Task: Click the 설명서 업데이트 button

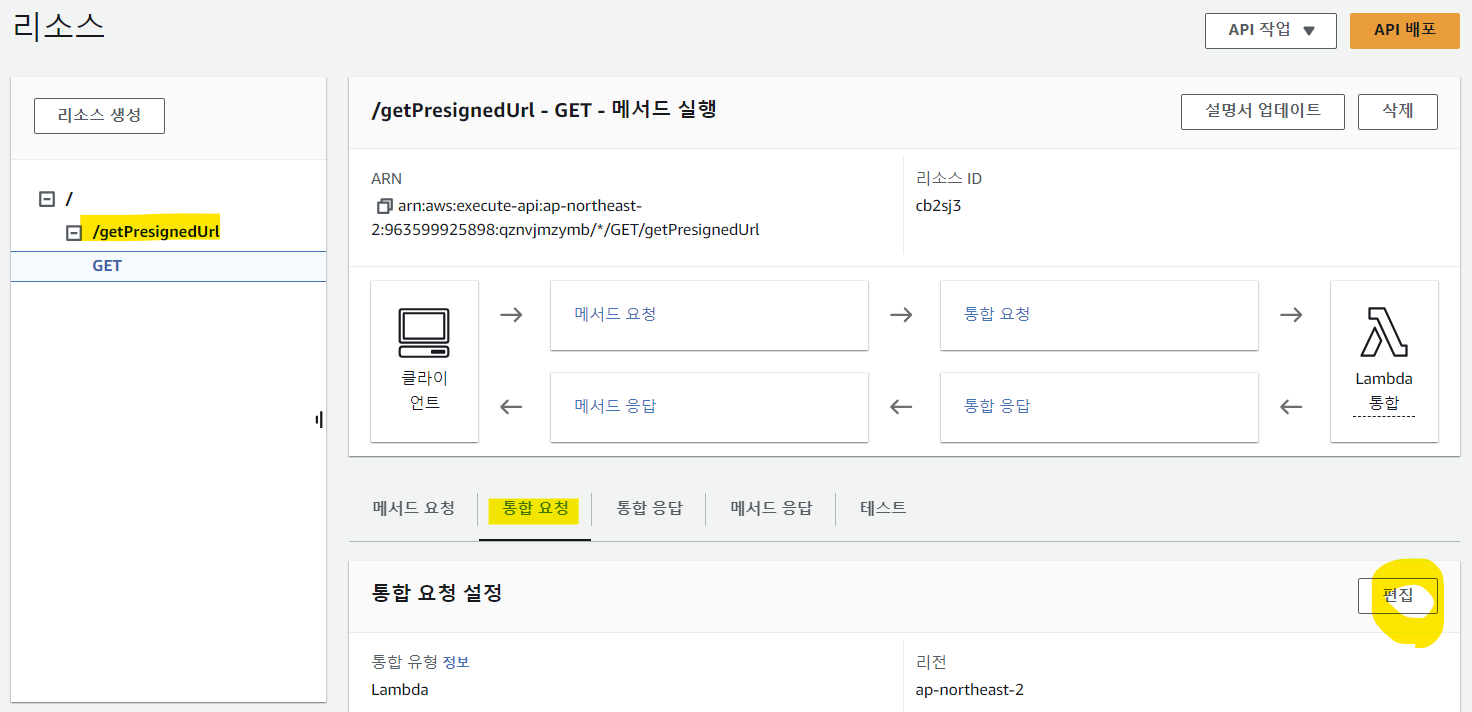Action: [x=1262, y=111]
